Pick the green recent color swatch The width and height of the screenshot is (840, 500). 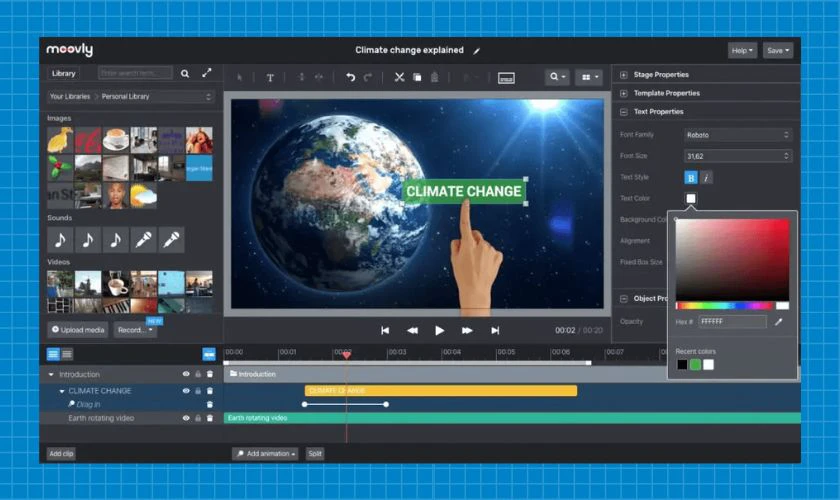695,365
